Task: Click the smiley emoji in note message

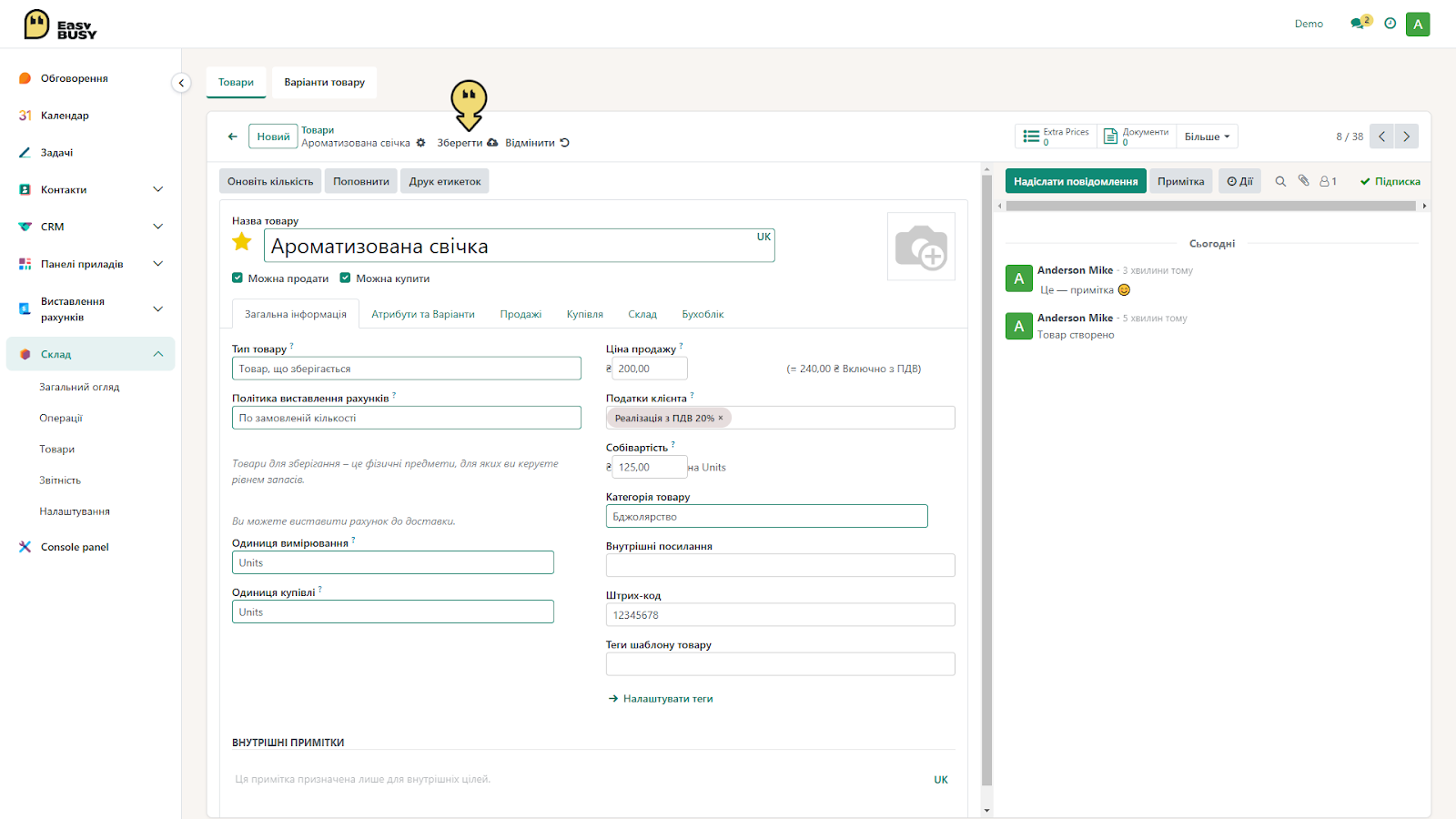Action: pyautogui.click(x=1124, y=290)
